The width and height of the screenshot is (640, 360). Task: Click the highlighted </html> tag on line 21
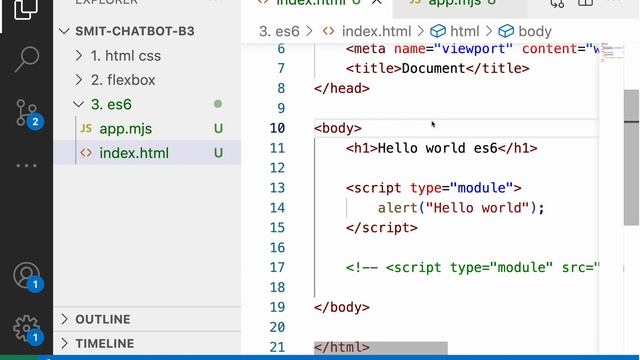pos(342,347)
